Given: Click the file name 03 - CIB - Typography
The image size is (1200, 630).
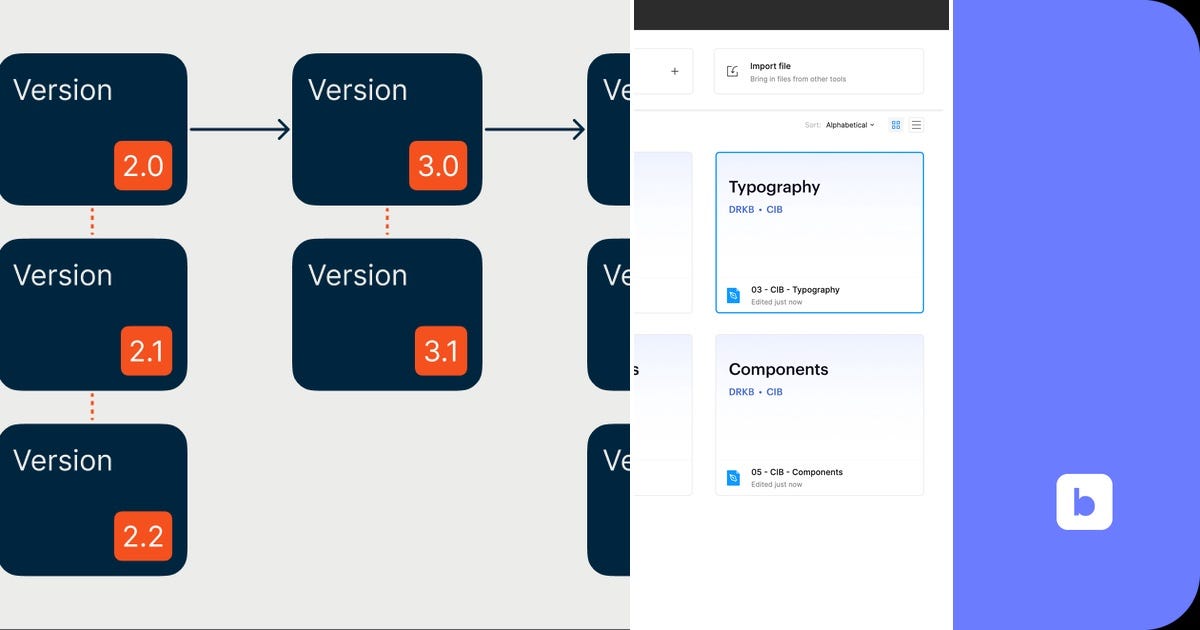Looking at the screenshot, I should [797, 290].
